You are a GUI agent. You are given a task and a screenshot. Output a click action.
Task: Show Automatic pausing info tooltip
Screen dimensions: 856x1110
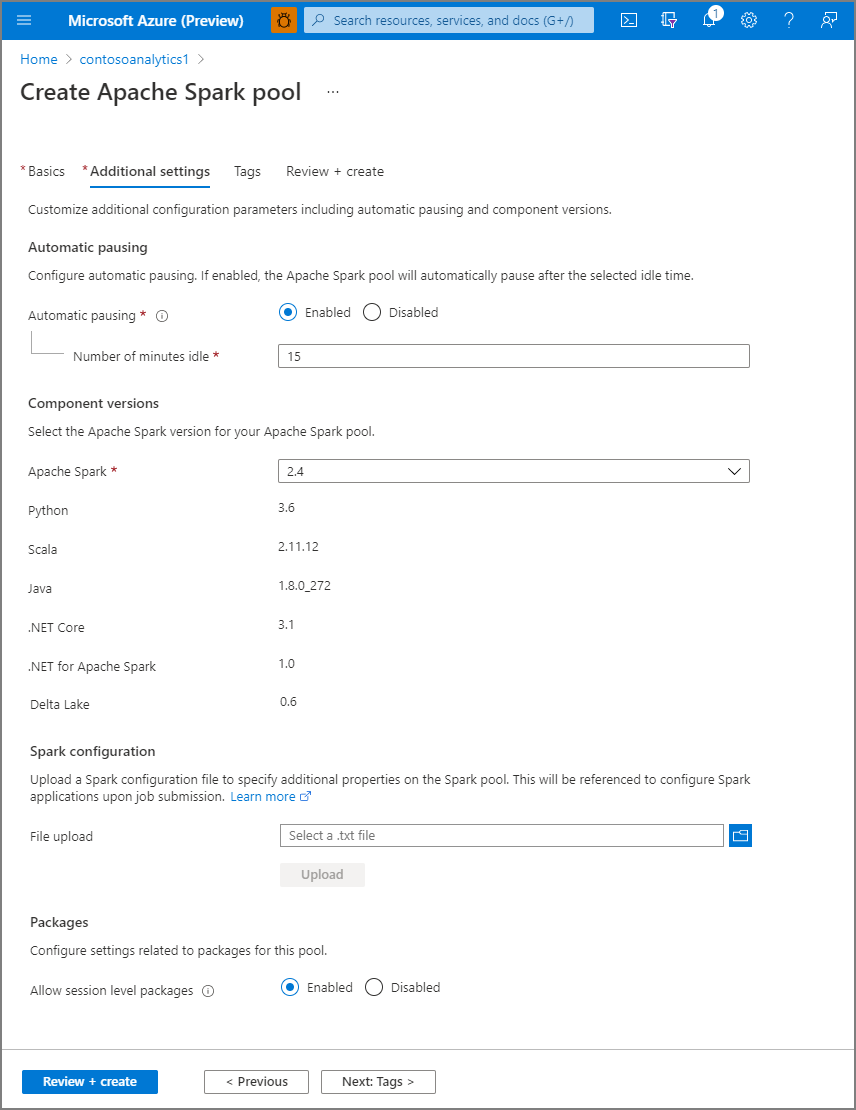(x=161, y=315)
